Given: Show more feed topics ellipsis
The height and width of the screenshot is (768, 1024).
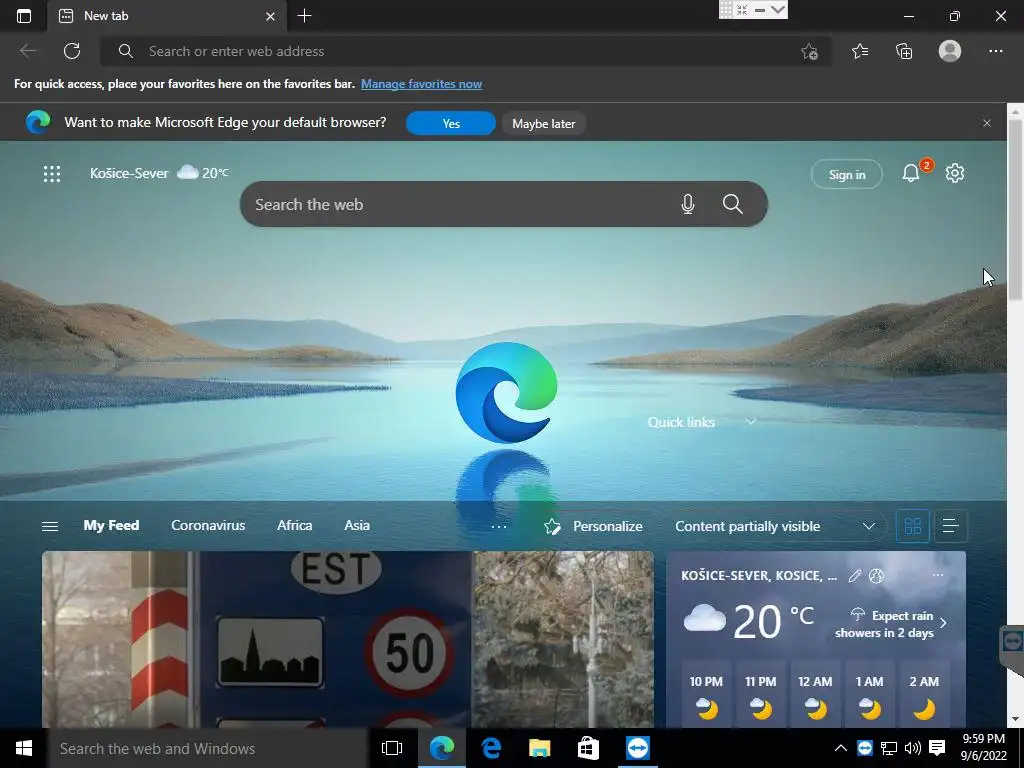Looking at the screenshot, I should [499, 526].
